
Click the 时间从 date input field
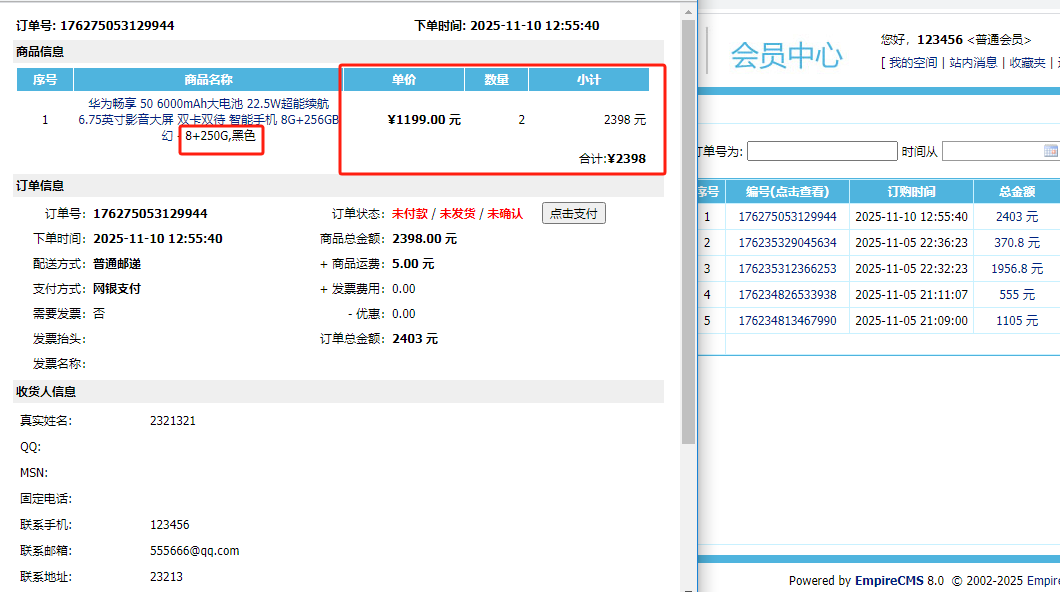[991, 152]
